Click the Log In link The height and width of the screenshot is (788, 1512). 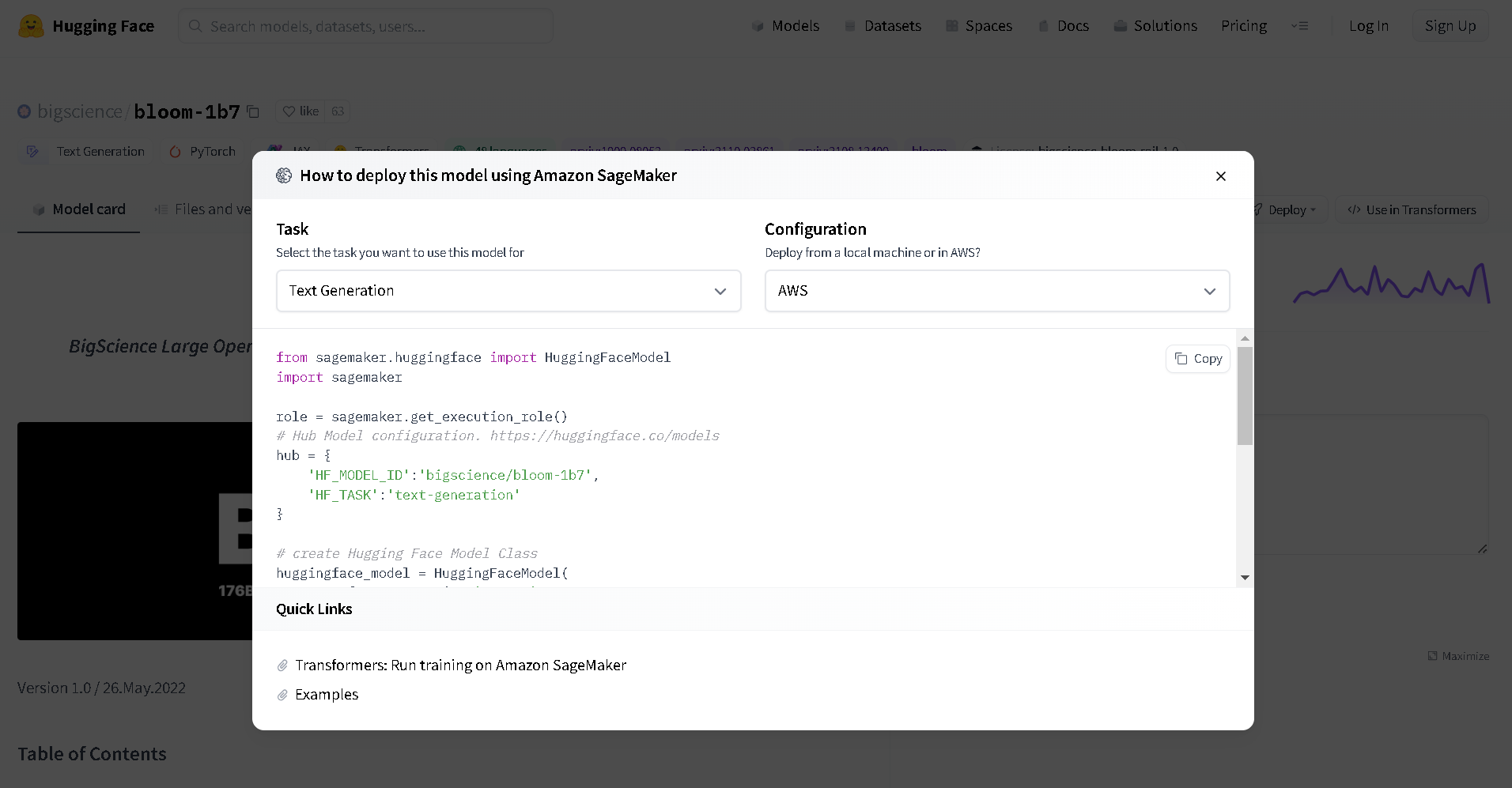coord(1368,26)
